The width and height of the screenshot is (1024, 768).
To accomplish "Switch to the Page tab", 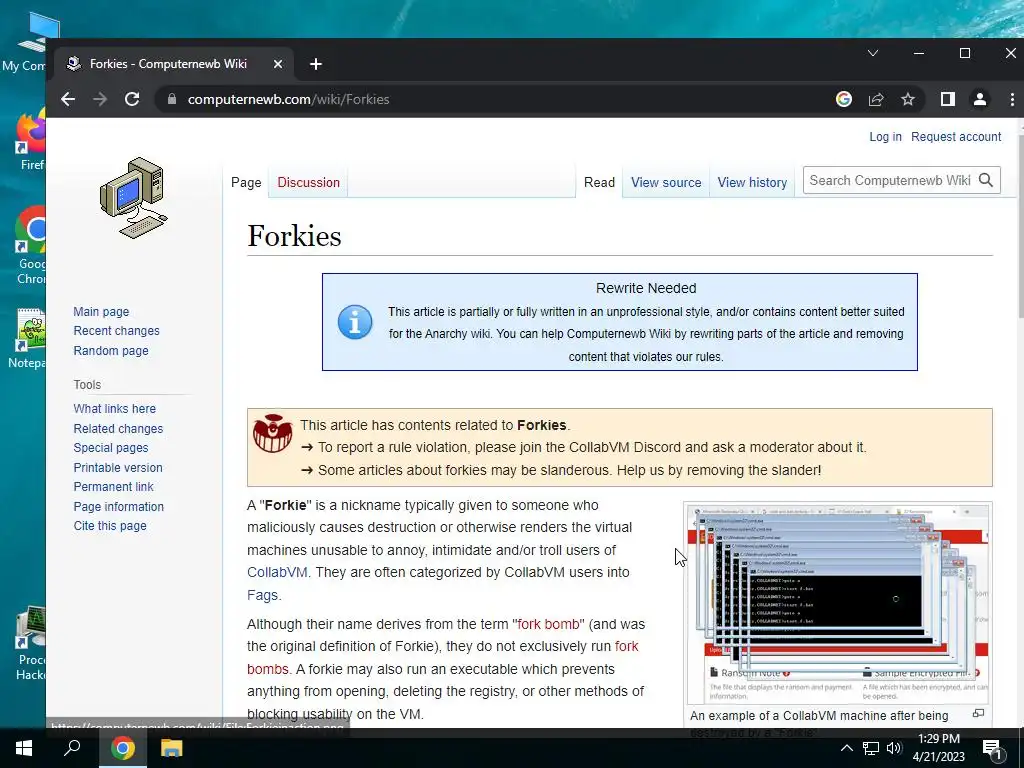I will 246,182.
